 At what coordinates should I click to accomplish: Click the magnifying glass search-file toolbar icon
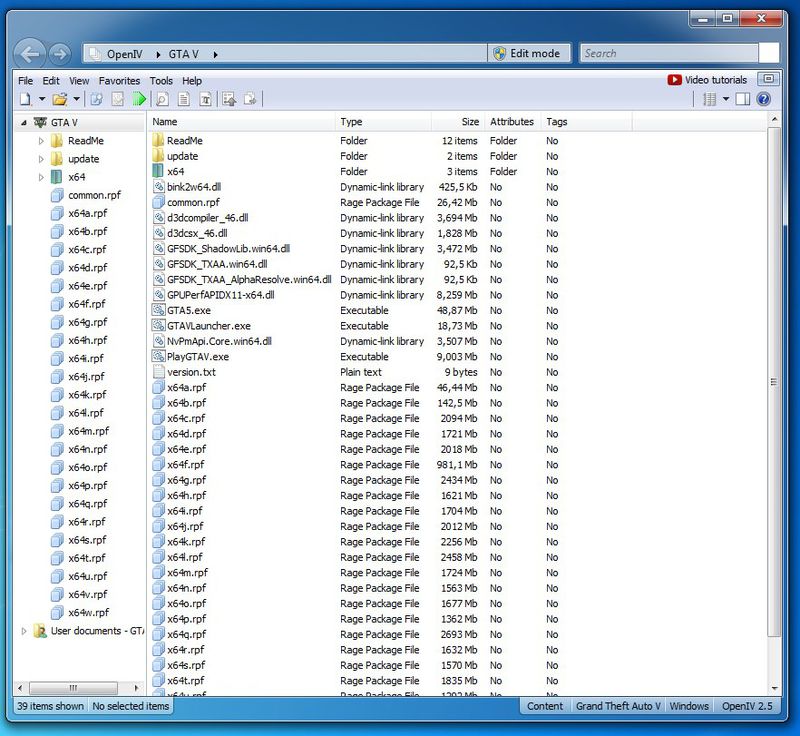(x=162, y=99)
